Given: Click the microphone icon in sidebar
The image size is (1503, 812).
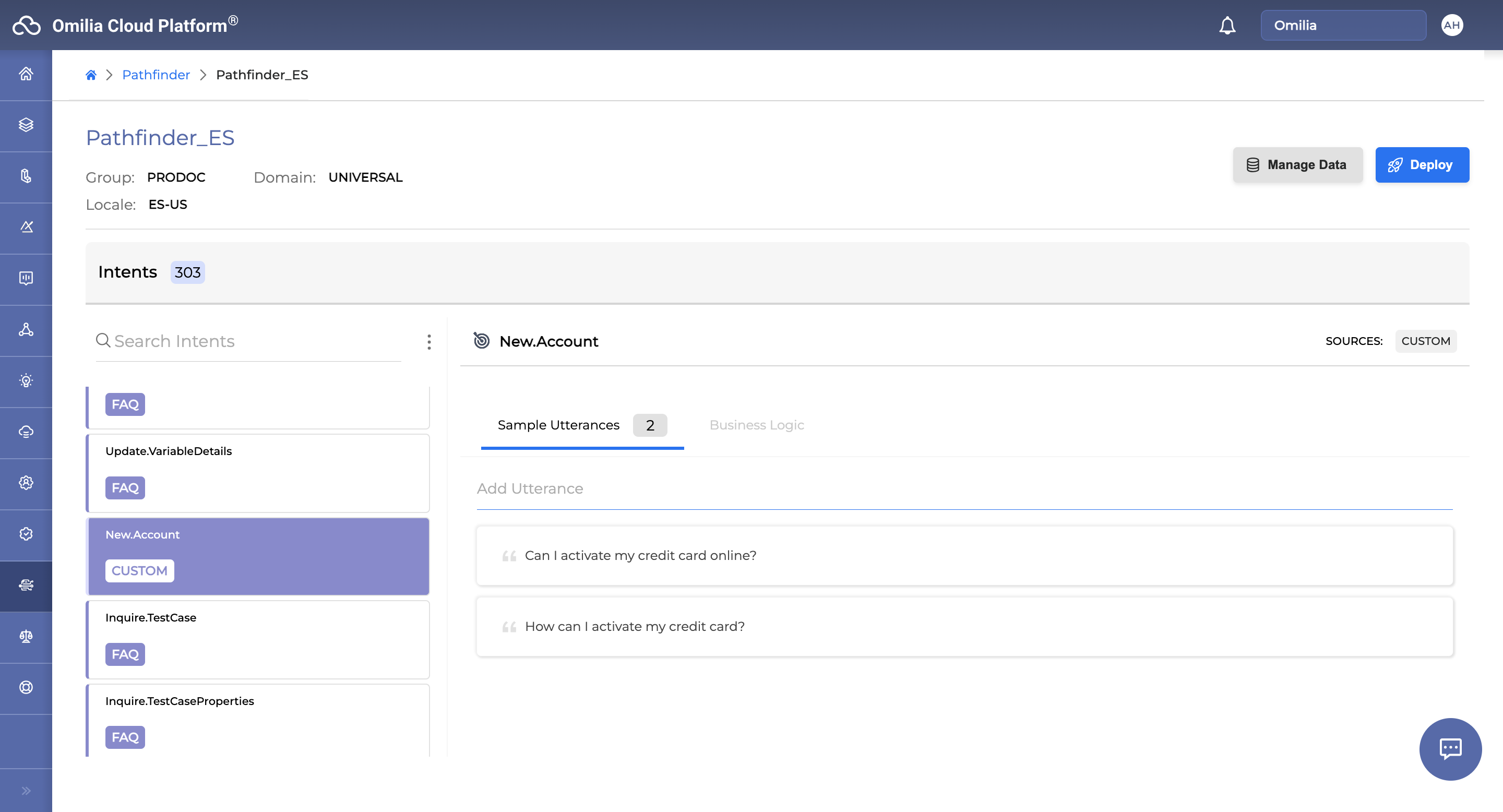Looking at the screenshot, I should pyautogui.click(x=26, y=175).
